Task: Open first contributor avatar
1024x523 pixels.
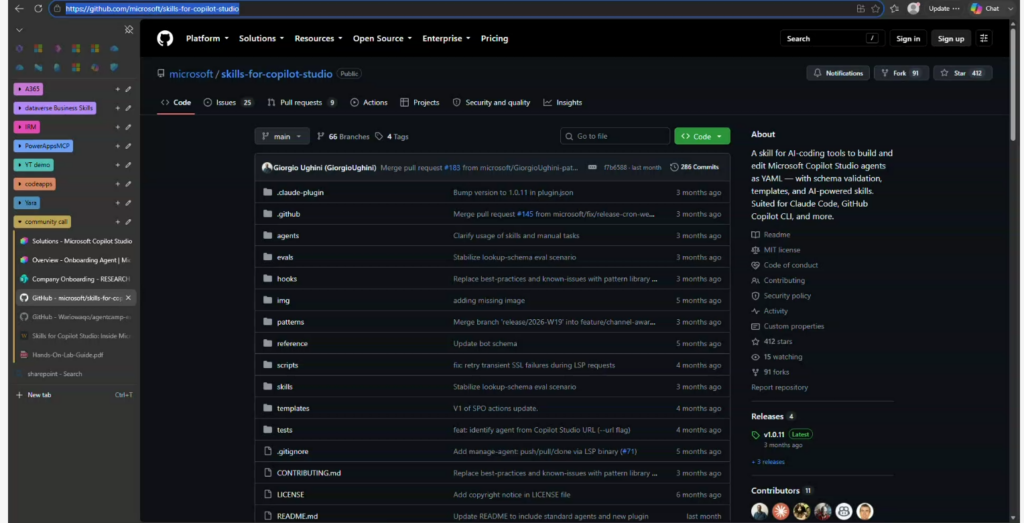Action: tap(760, 511)
